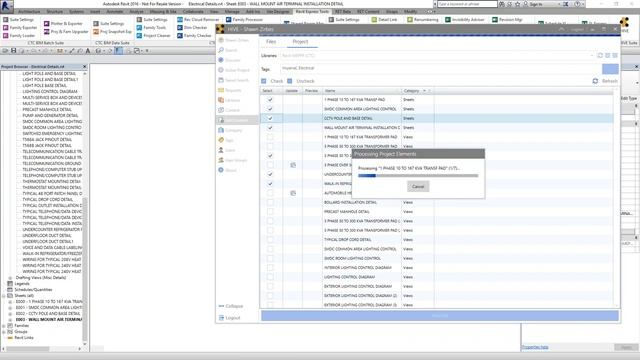
Task: Click the Dim Checker tool
Action: click(x=192, y=27)
